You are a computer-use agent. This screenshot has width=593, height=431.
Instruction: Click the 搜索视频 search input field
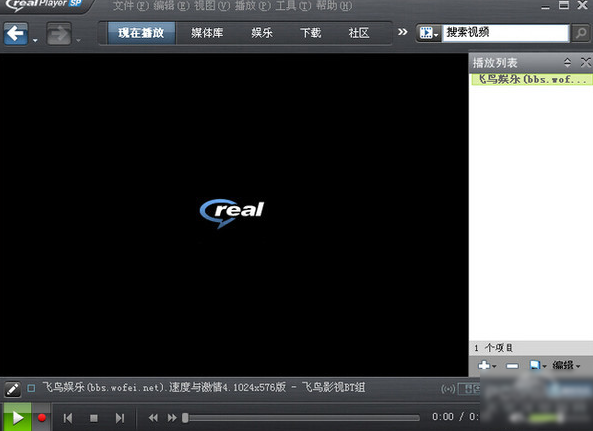tap(506, 33)
